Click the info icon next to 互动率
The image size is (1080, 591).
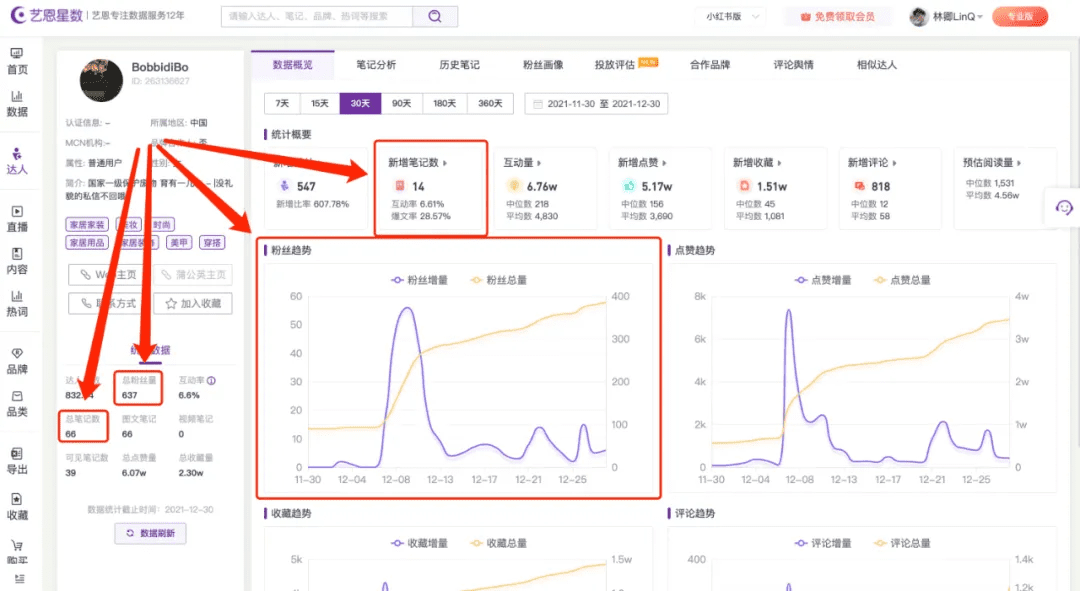pos(211,380)
